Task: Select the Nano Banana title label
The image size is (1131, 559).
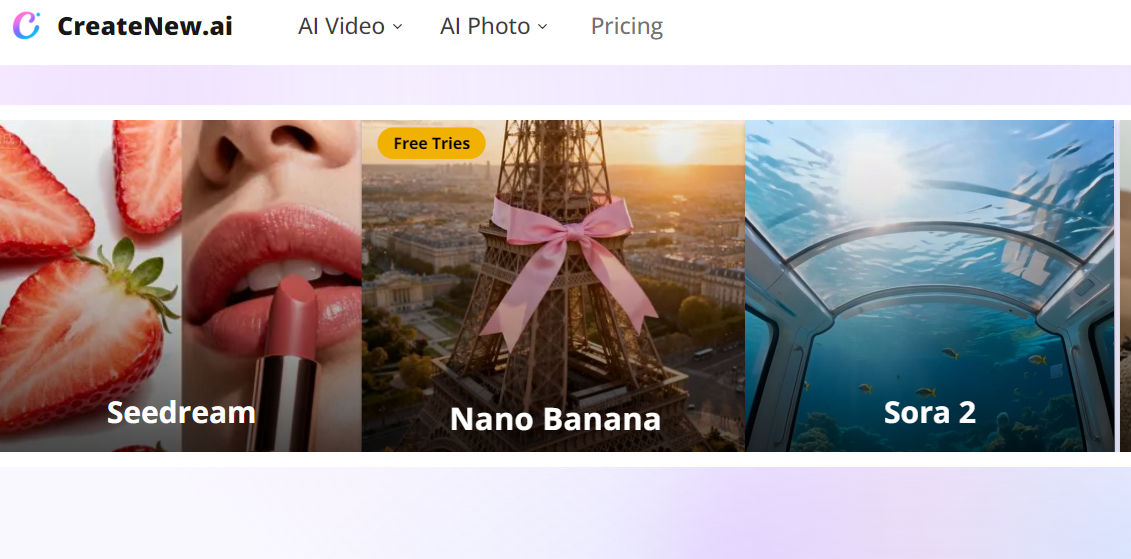Action: [555, 419]
